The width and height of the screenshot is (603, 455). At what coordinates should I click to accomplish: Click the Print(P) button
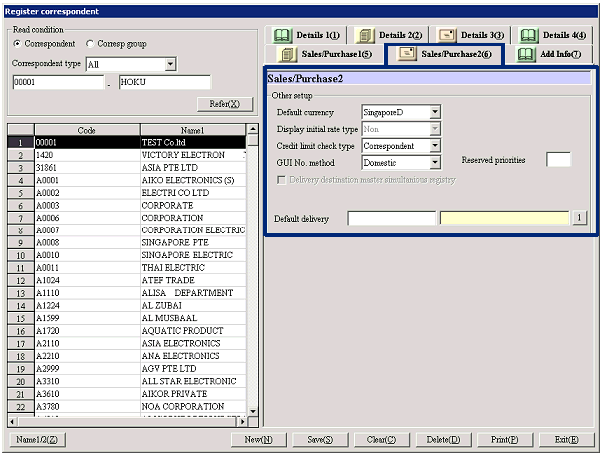(505, 440)
